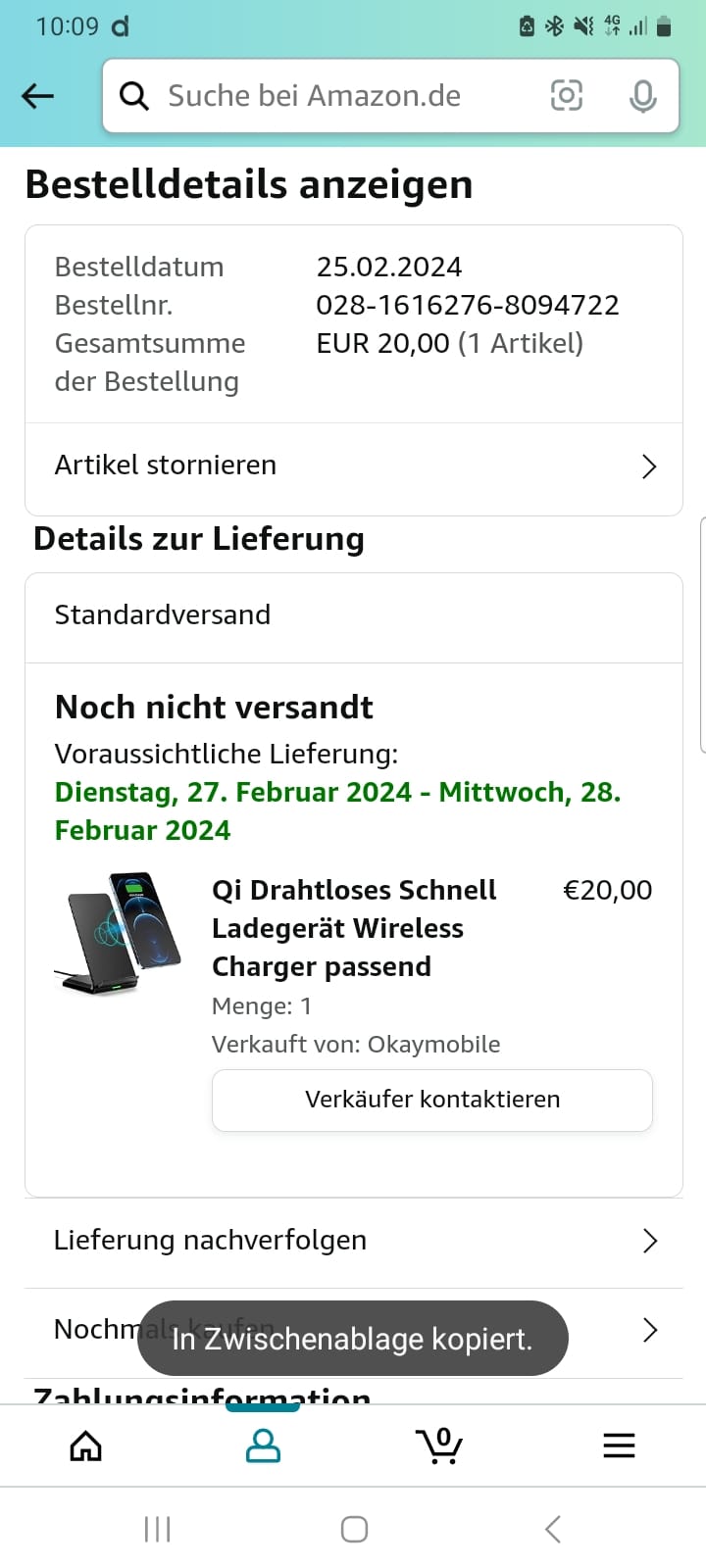Tap Android home navigation button

tap(354, 1529)
